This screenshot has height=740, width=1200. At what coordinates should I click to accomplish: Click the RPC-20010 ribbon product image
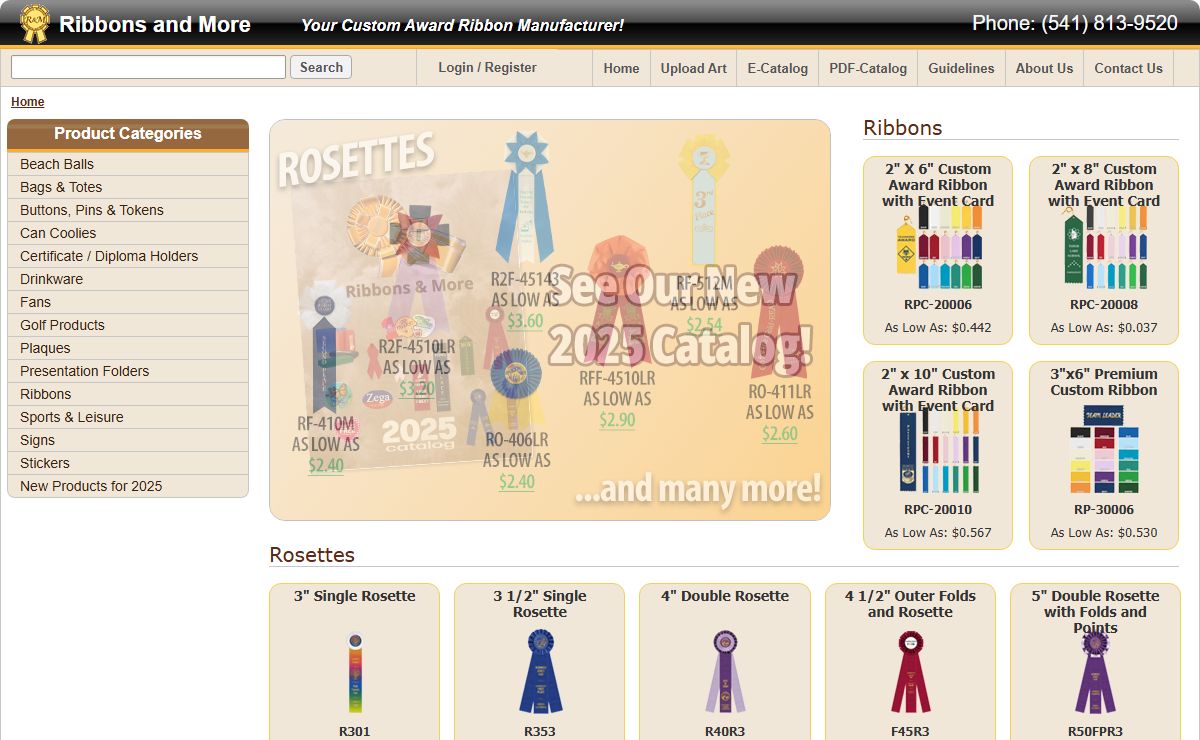[938, 452]
